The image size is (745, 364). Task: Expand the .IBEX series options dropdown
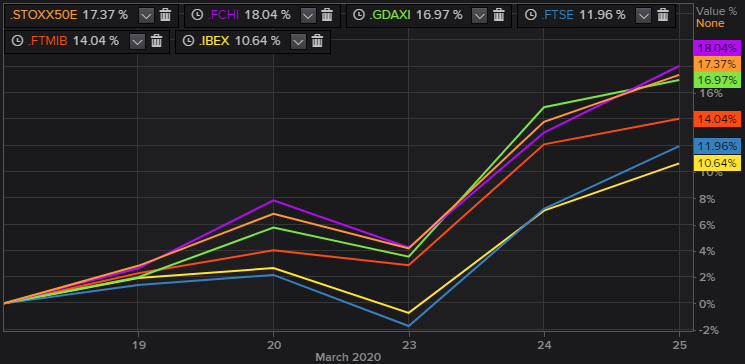click(298, 42)
